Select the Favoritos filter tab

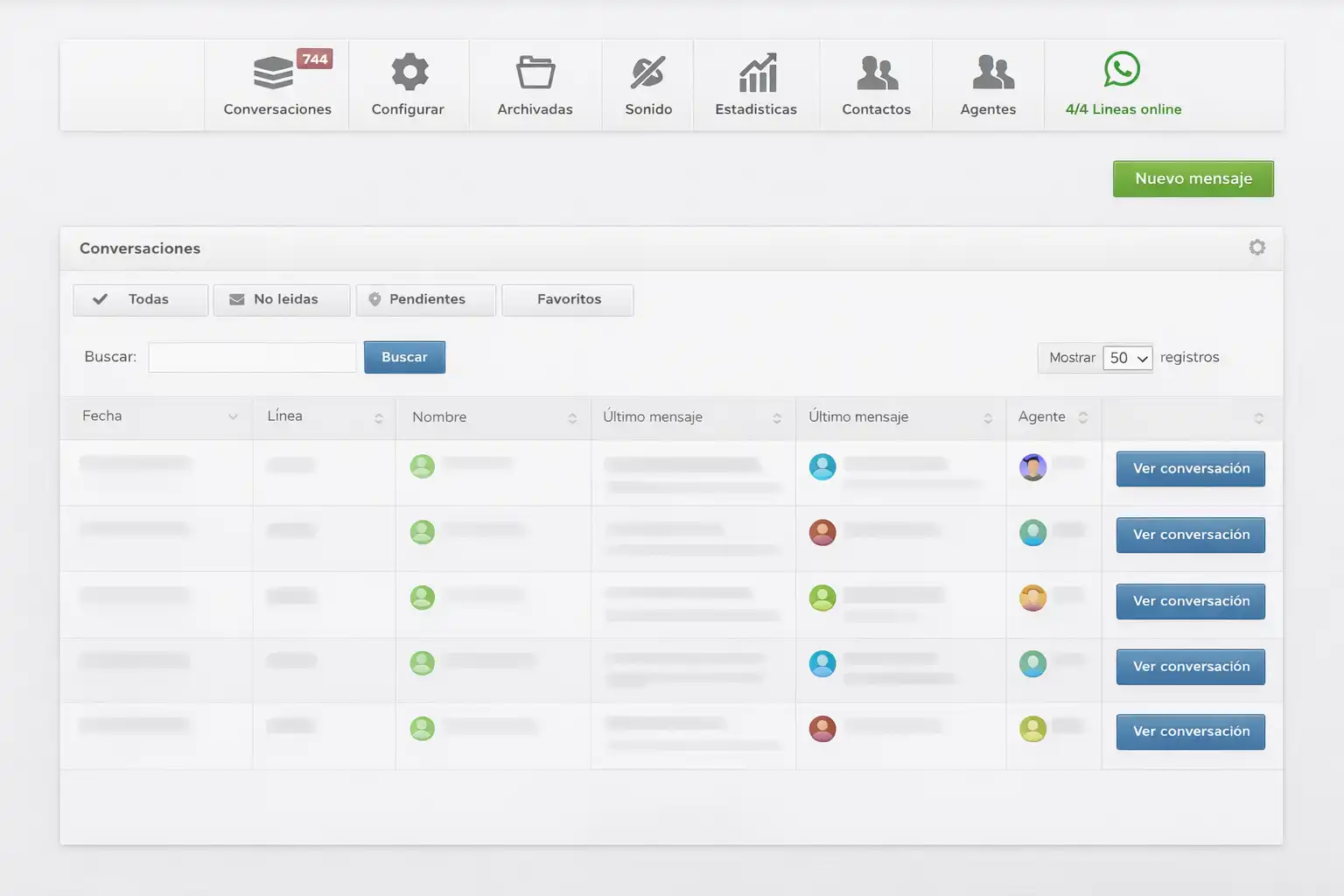(568, 300)
